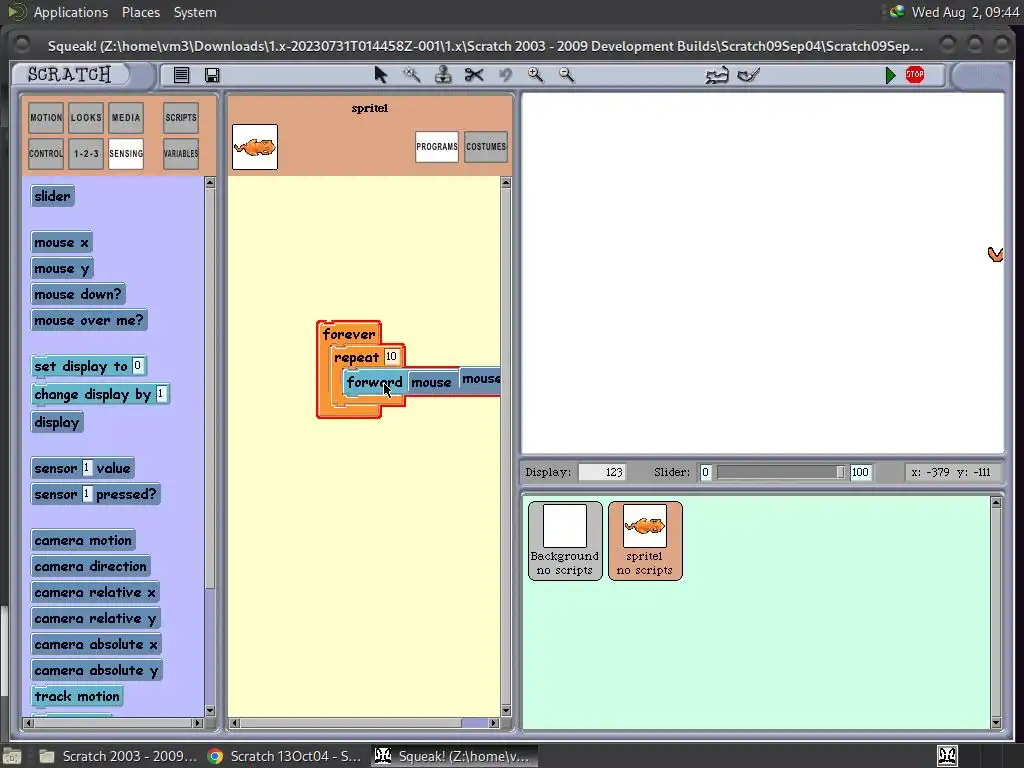Click the new cat sprite icon

pyautogui.click(x=716, y=76)
